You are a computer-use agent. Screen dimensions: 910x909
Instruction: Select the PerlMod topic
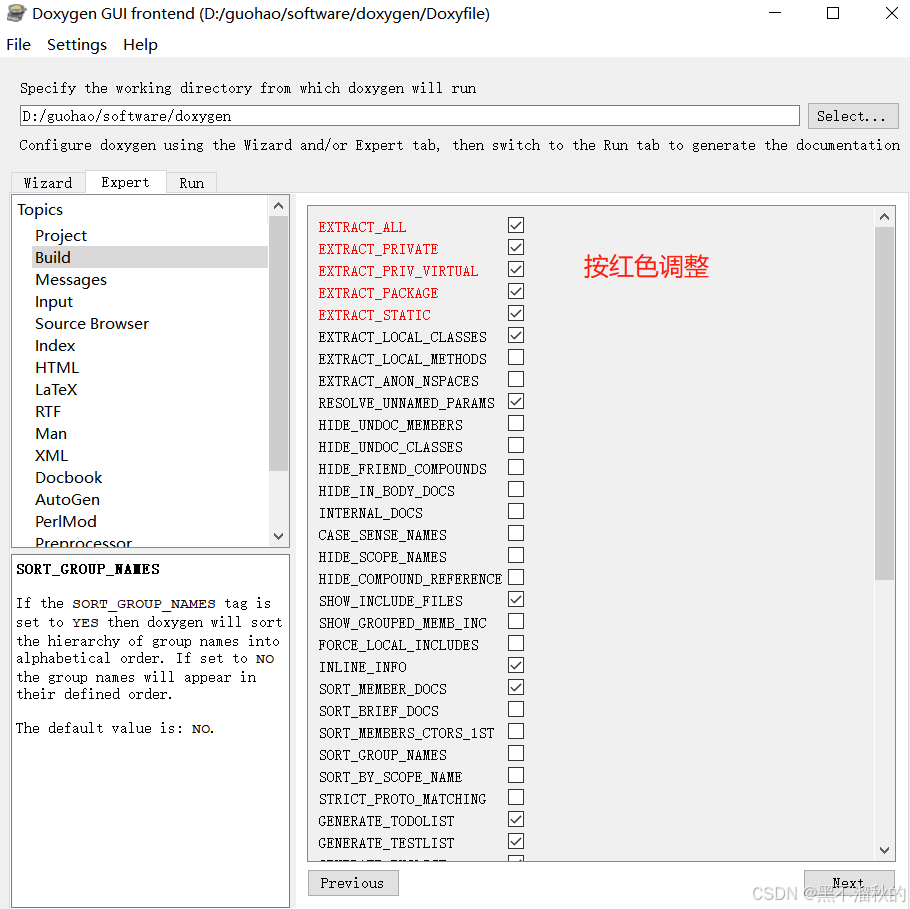click(66, 522)
